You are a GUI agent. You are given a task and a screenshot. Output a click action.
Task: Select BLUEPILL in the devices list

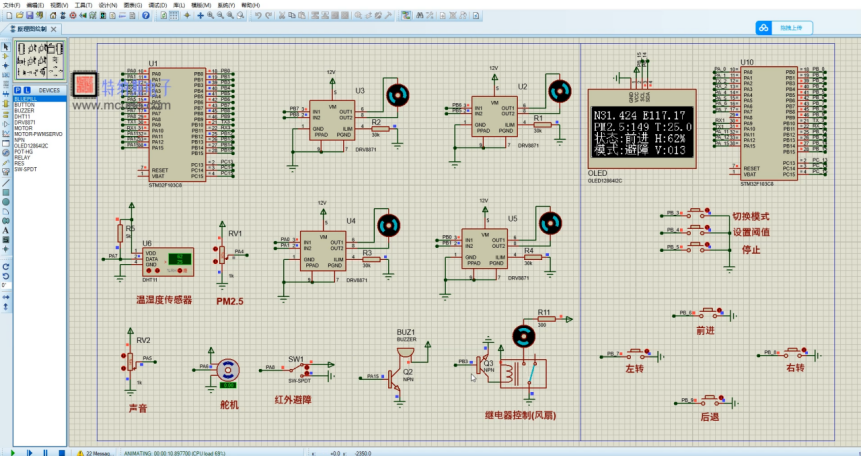[x=40, y=99]
